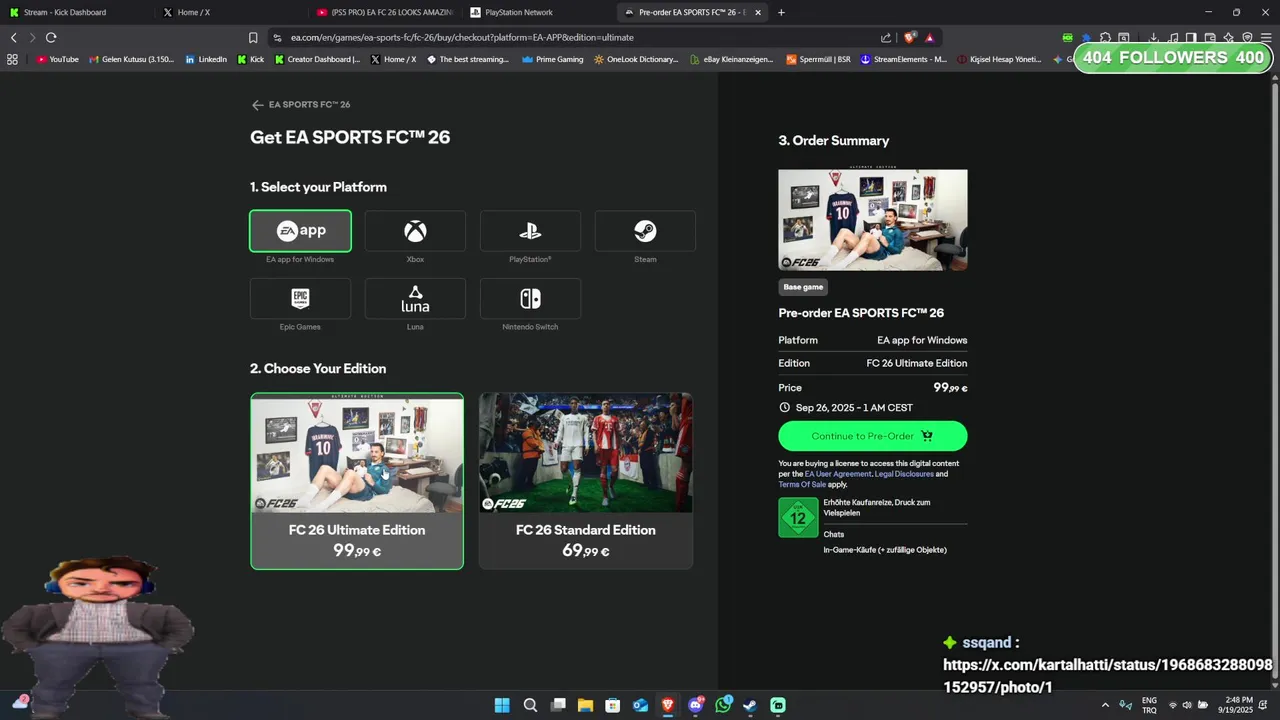This screenshot has height=720, width=1280.
Task: Open the YouTube bookmark
Action: [57, 59]
